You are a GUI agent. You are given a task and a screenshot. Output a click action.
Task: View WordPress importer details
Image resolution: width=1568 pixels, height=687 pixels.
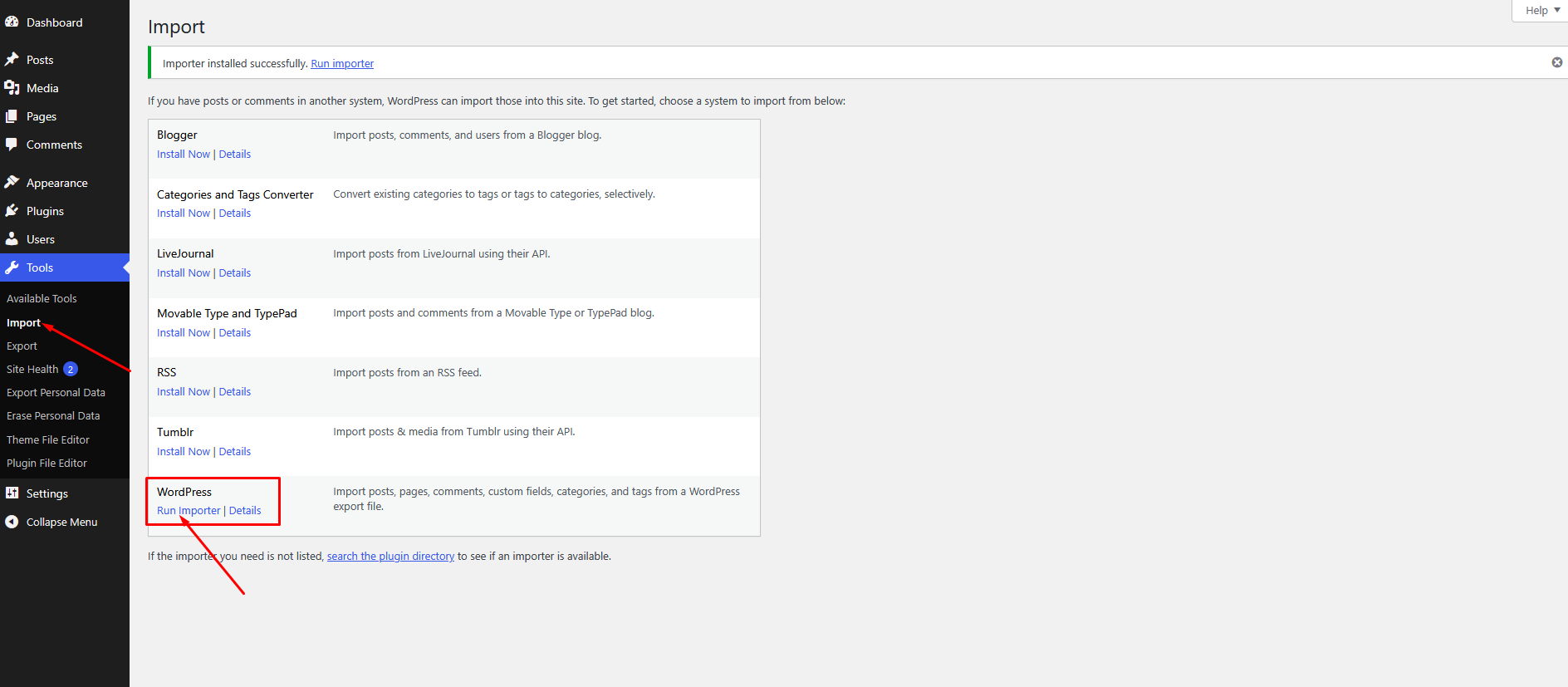click(245, 510)
